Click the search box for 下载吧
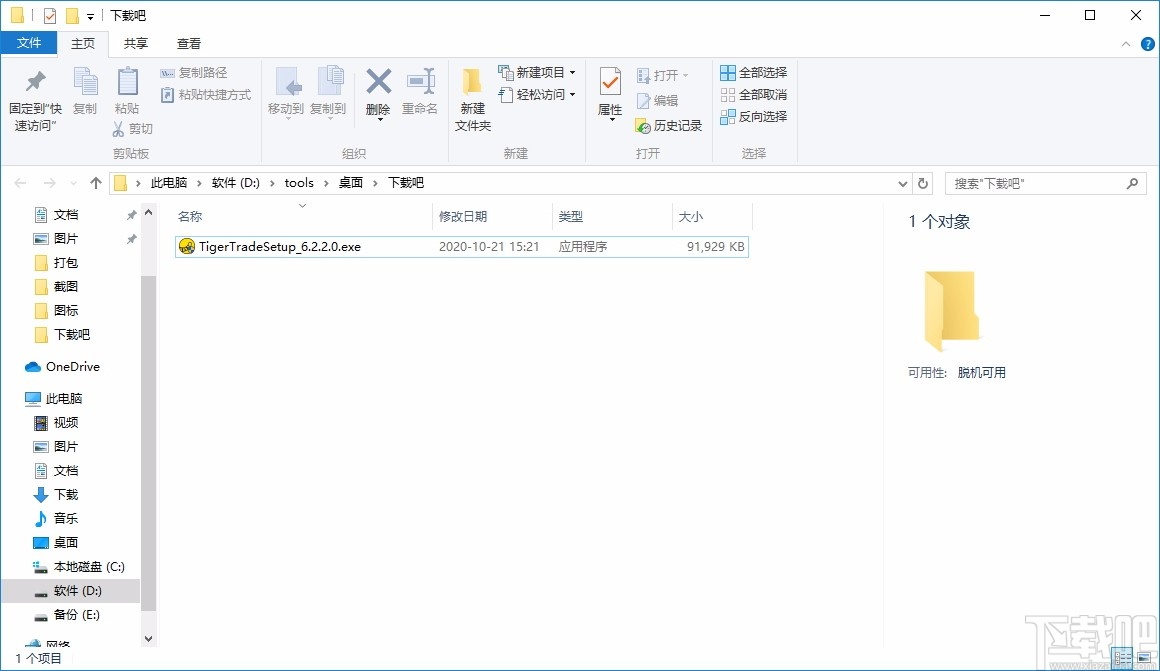This screenshot has width=1160, height=671. (x=1045, y=183)
